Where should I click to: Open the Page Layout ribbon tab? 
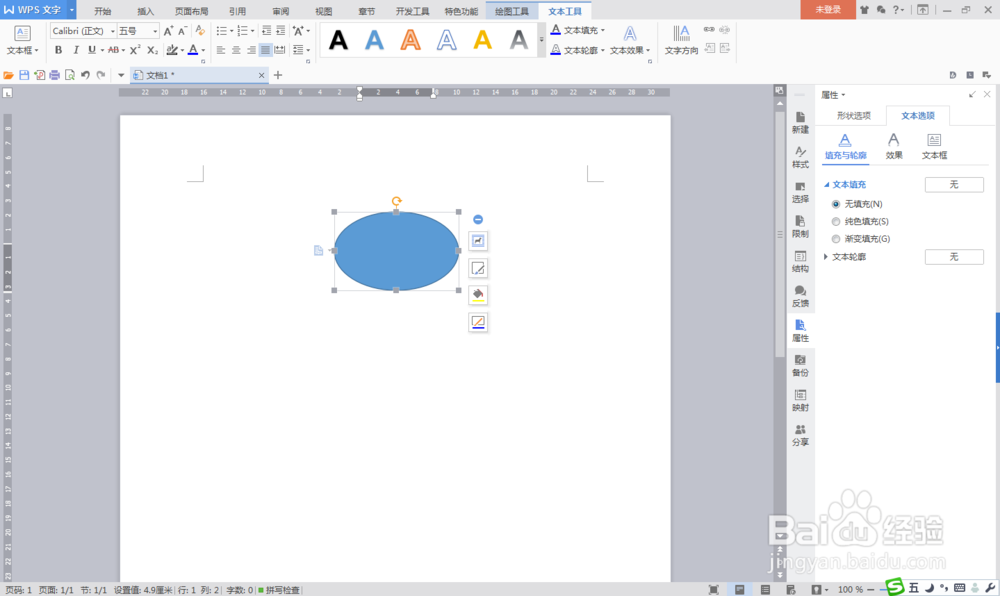click(x=191, y=11)
